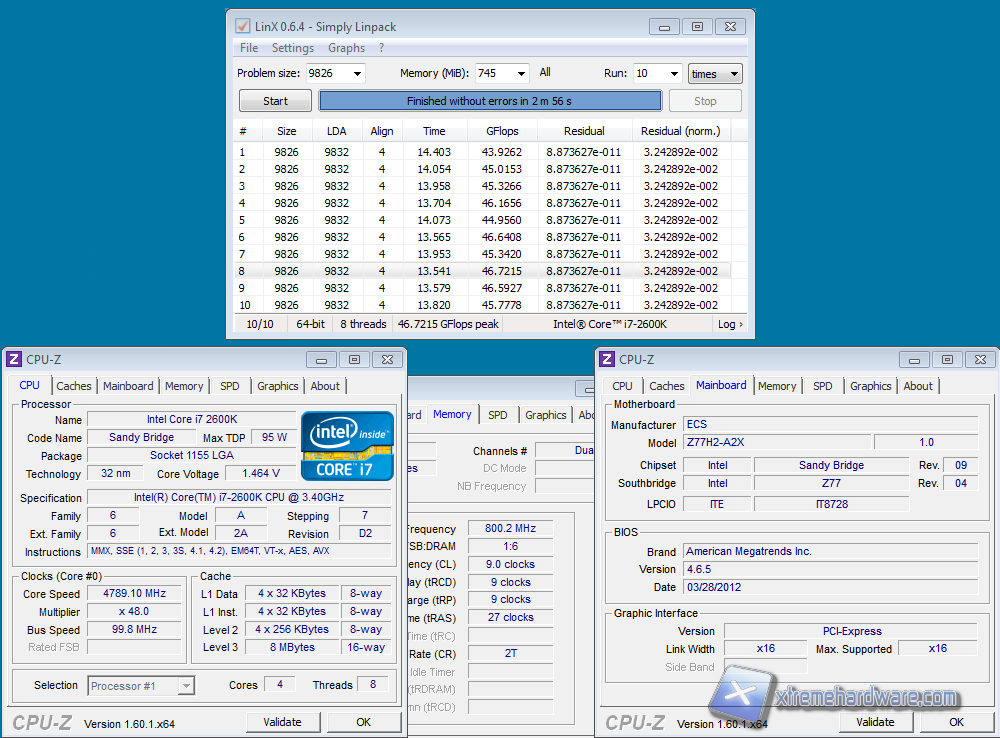Switch to SPD tab in right CPU-Z window

[822, 386]
